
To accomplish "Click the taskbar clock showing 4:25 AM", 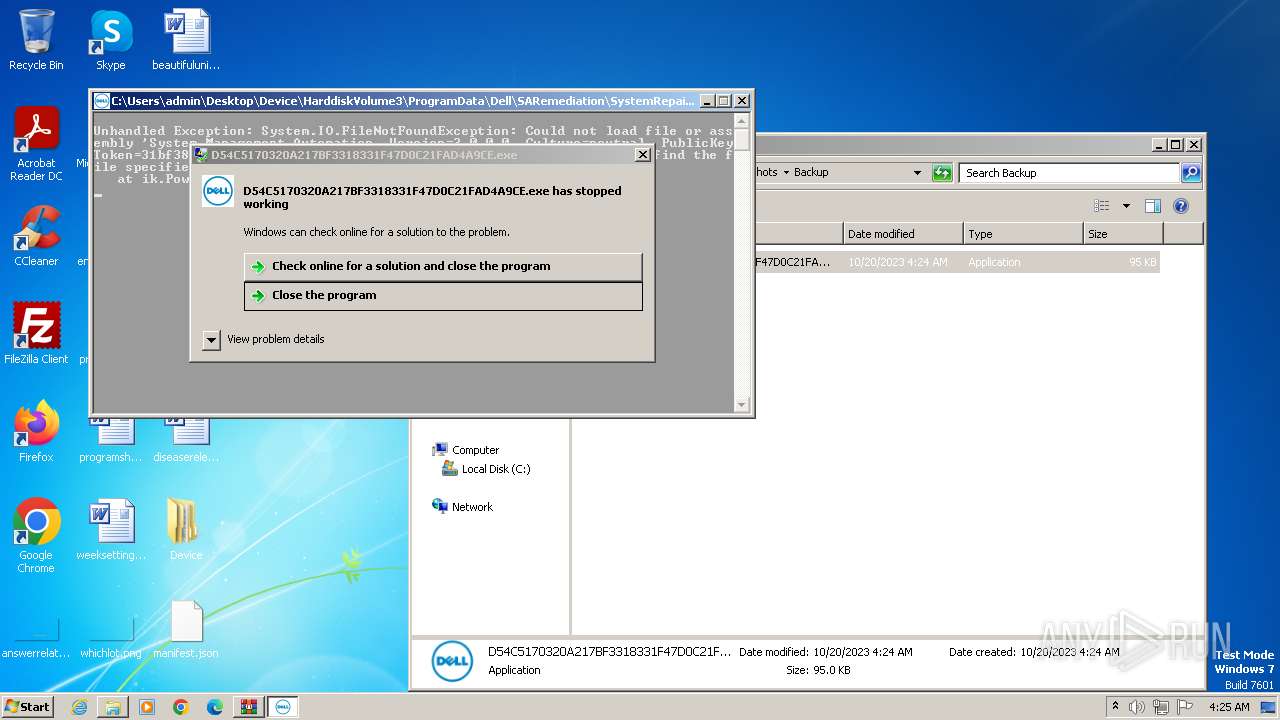I will point(1229,707).
